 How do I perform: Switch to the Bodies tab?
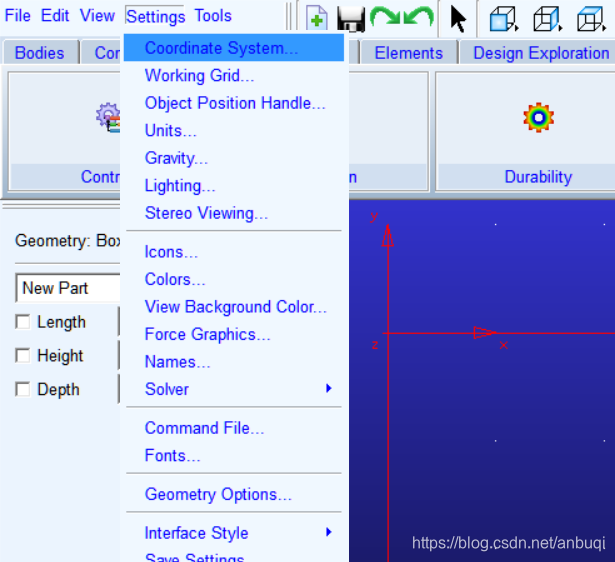40,53
